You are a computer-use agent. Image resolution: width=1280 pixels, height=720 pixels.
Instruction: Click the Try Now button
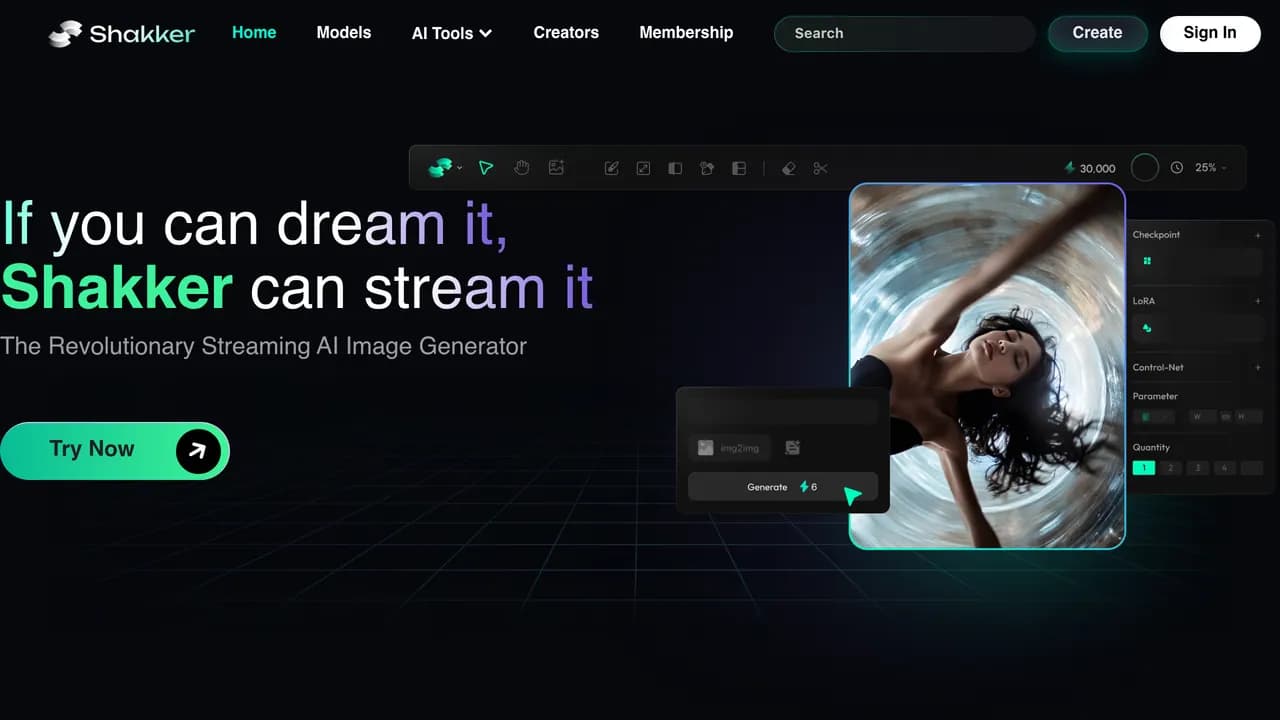pyautogui.click(x=115, y=450)
